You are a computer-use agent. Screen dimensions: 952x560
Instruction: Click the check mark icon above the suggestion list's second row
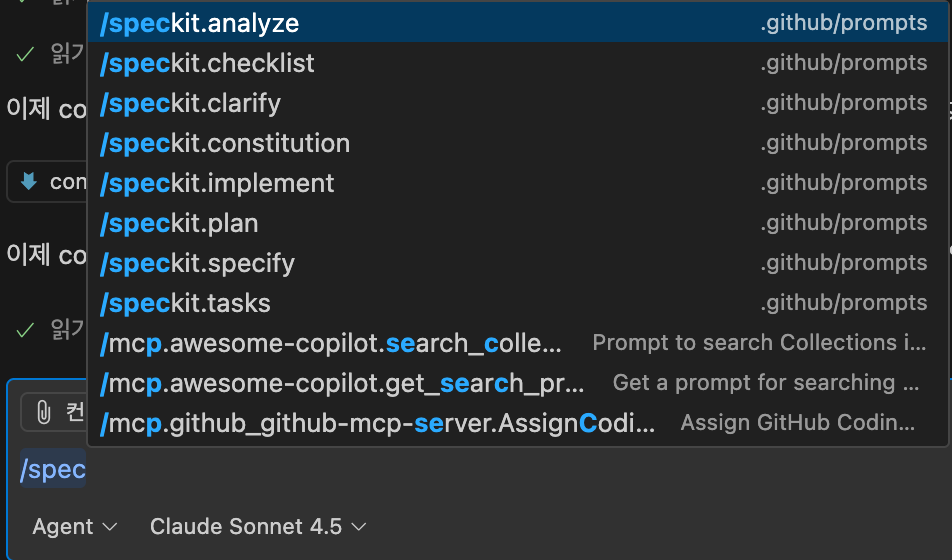[25, 54]
